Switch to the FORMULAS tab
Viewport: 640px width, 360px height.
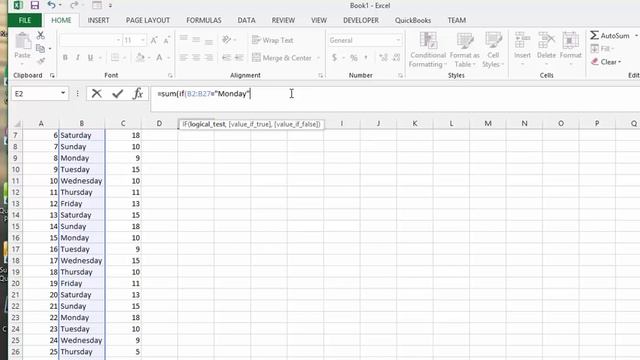(x=204, y=20)
